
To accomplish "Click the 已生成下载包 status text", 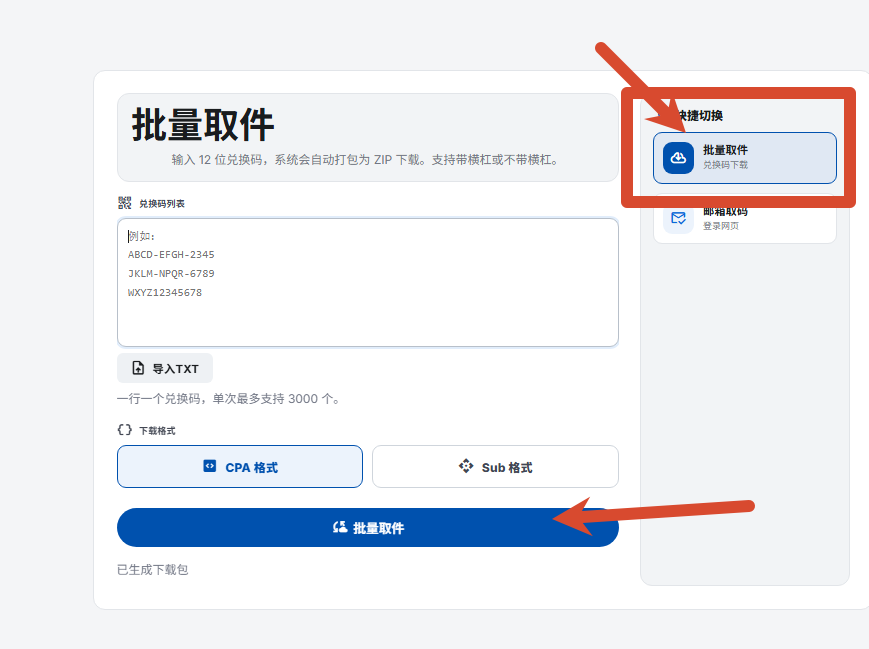I will (152, 570).
